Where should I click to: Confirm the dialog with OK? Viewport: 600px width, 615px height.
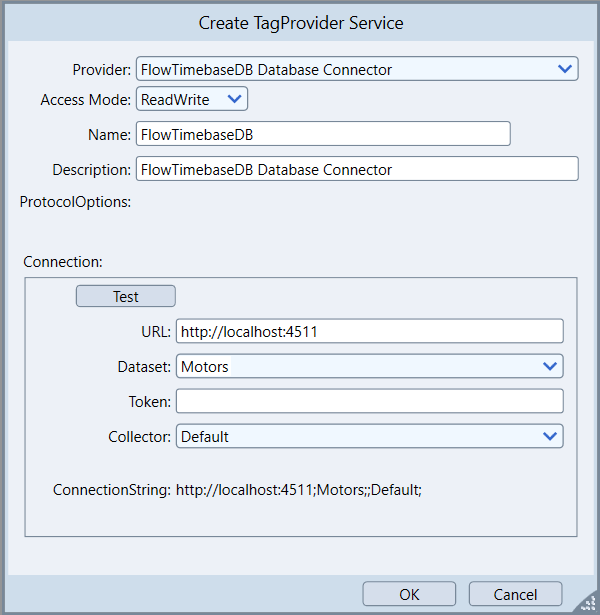tap(409, 594)
